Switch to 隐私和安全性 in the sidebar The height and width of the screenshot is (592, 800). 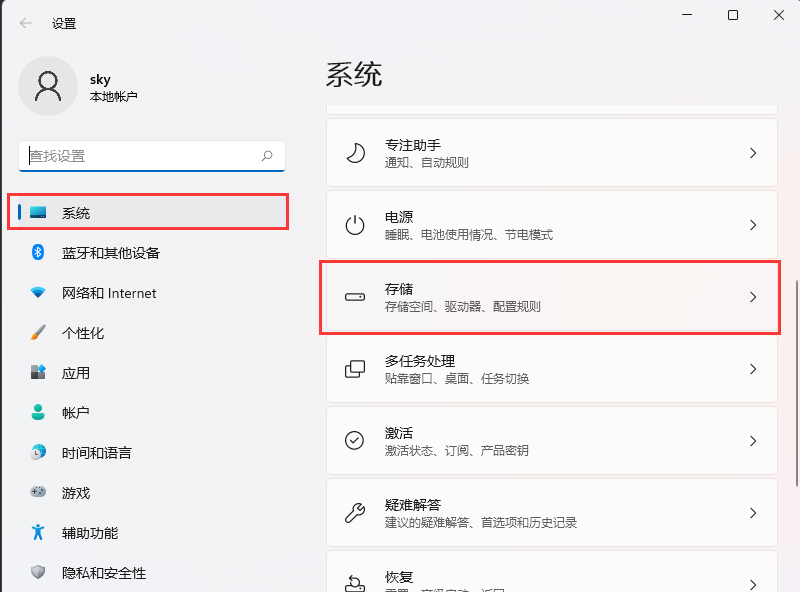(x=38, y=573)
